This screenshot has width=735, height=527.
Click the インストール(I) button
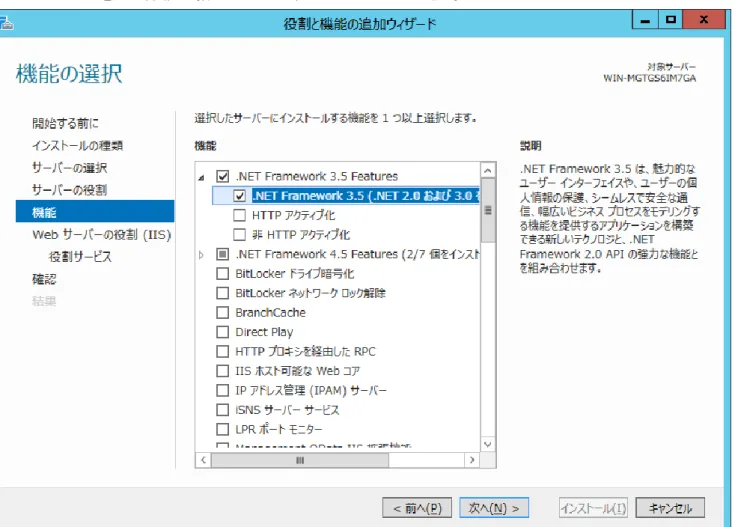pos(593,508)
